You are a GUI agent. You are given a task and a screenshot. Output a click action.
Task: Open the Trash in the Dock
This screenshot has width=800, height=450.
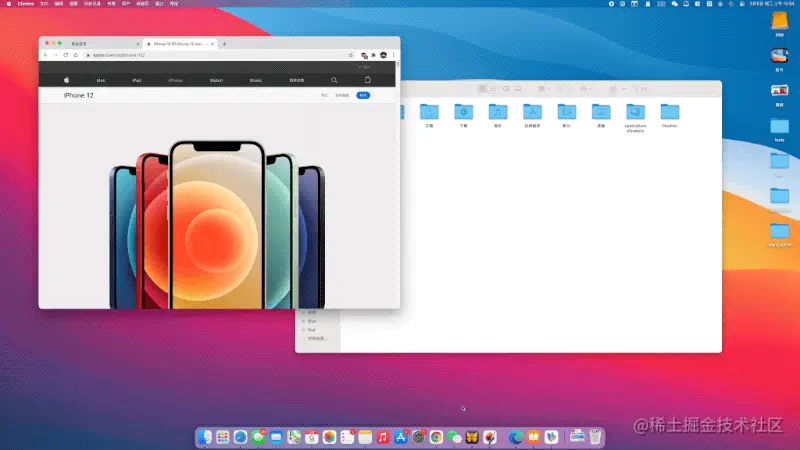point(595,437)
